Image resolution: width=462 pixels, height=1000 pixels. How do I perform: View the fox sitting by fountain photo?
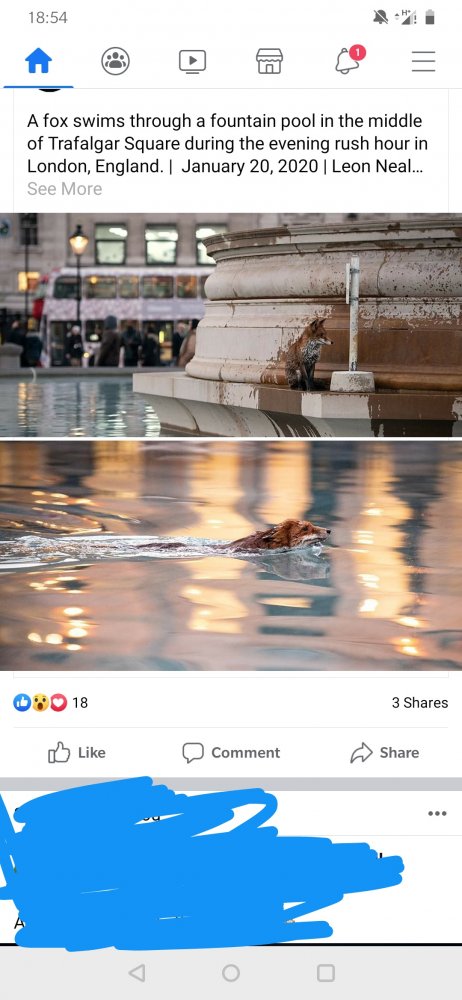pyautogui.click(x=231, y=325)
